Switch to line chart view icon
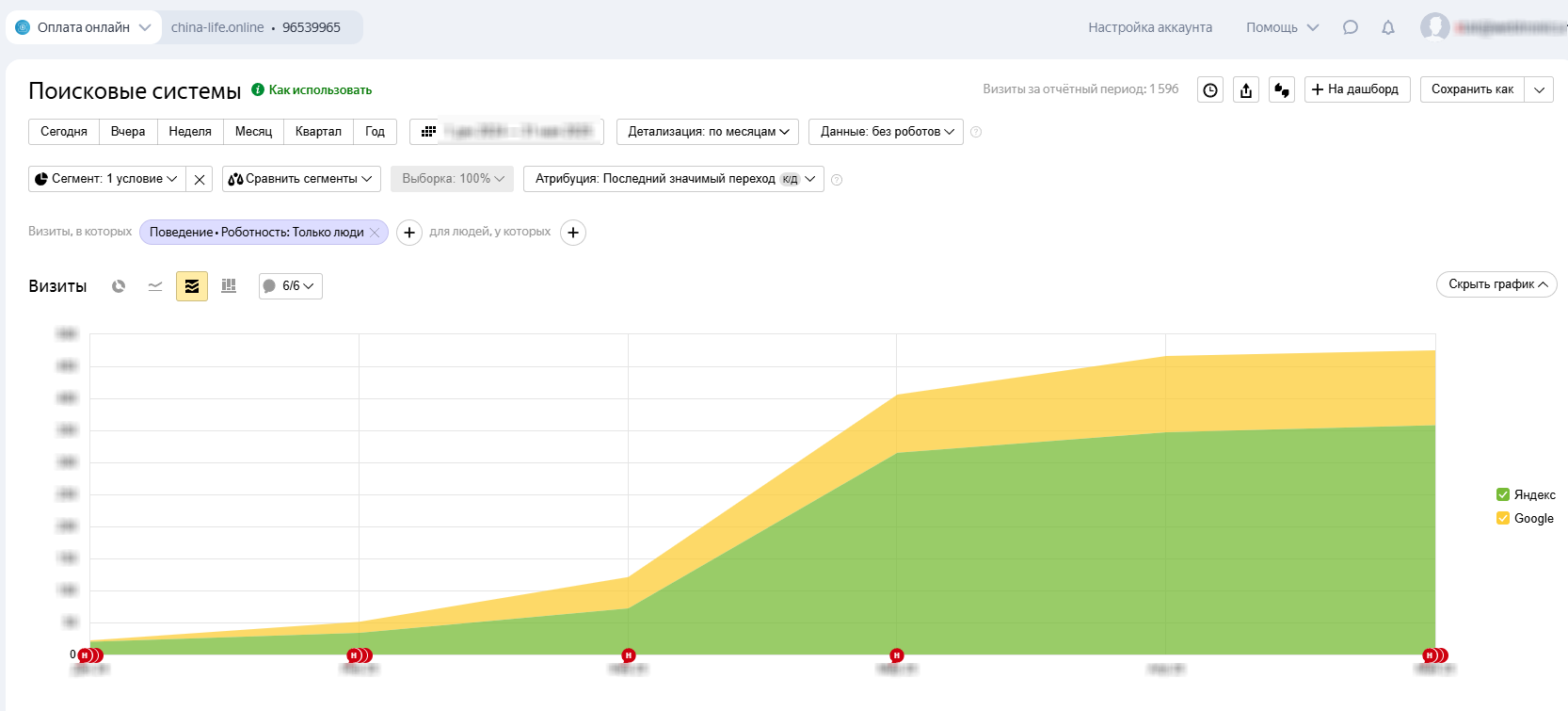 [x=155, y=286]
